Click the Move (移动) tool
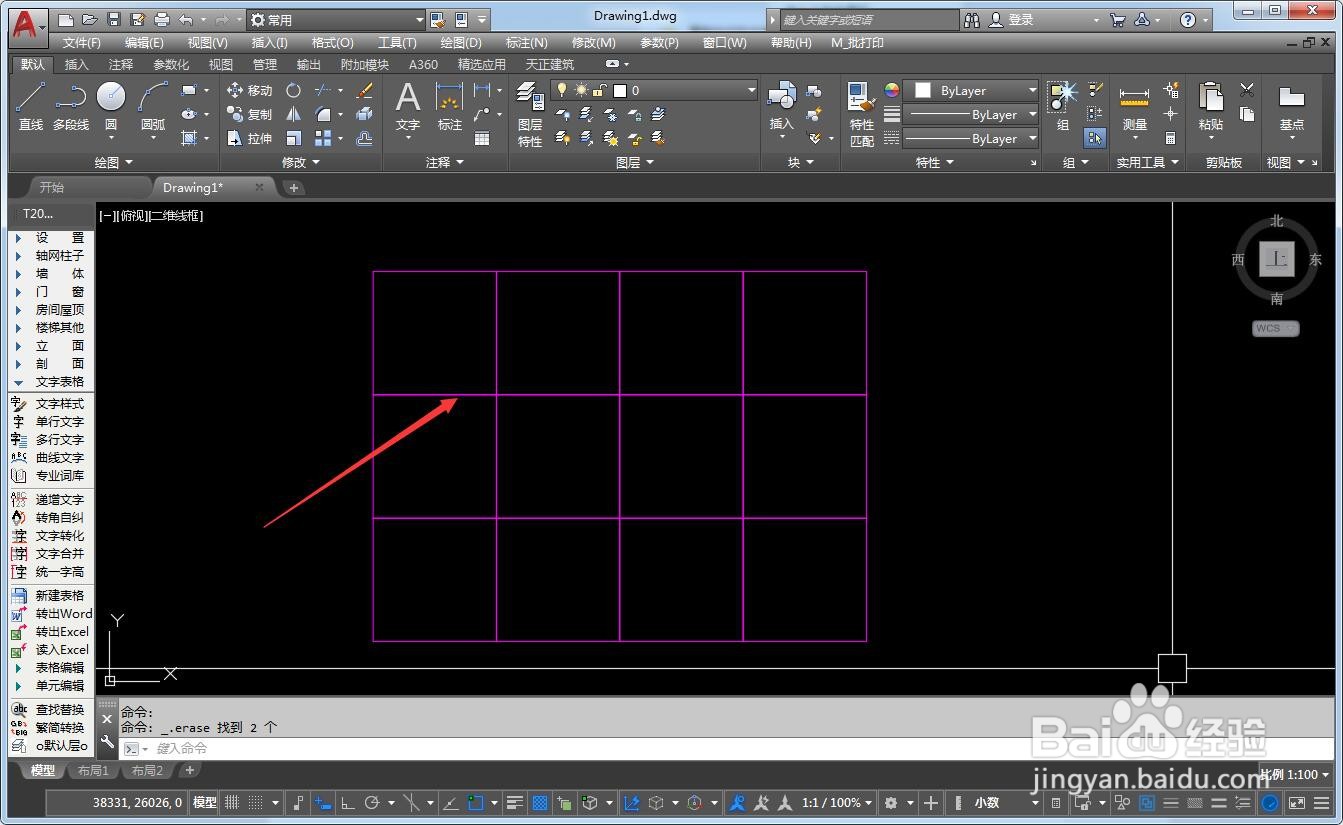The height and width of the screenshot is (825, 1343). click(x=249, y=90)
